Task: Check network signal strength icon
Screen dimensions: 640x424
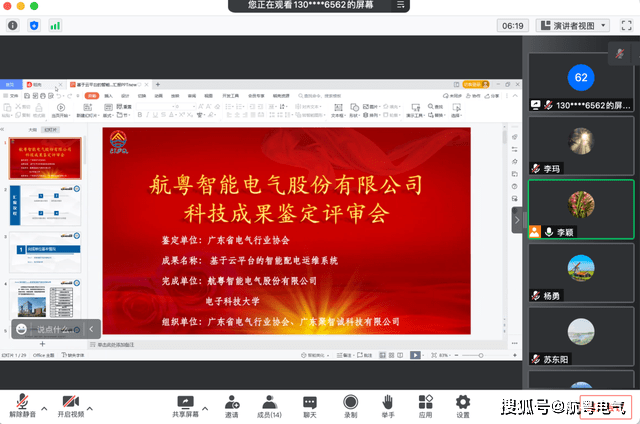Action: [55, 26]
